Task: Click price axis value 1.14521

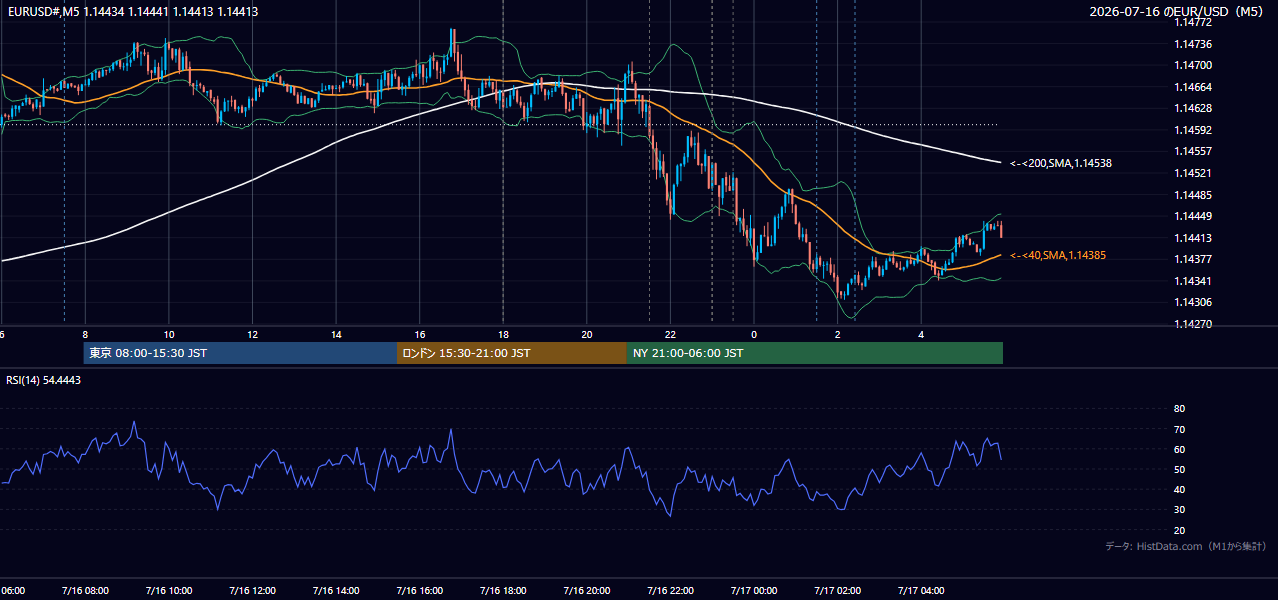Action: pos(1192,173)
